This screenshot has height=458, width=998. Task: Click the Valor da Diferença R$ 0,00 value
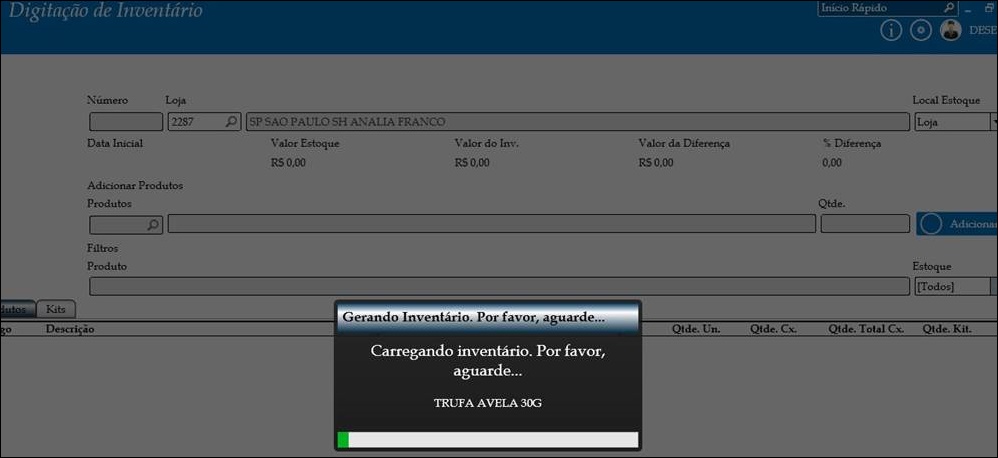point(656,163)
